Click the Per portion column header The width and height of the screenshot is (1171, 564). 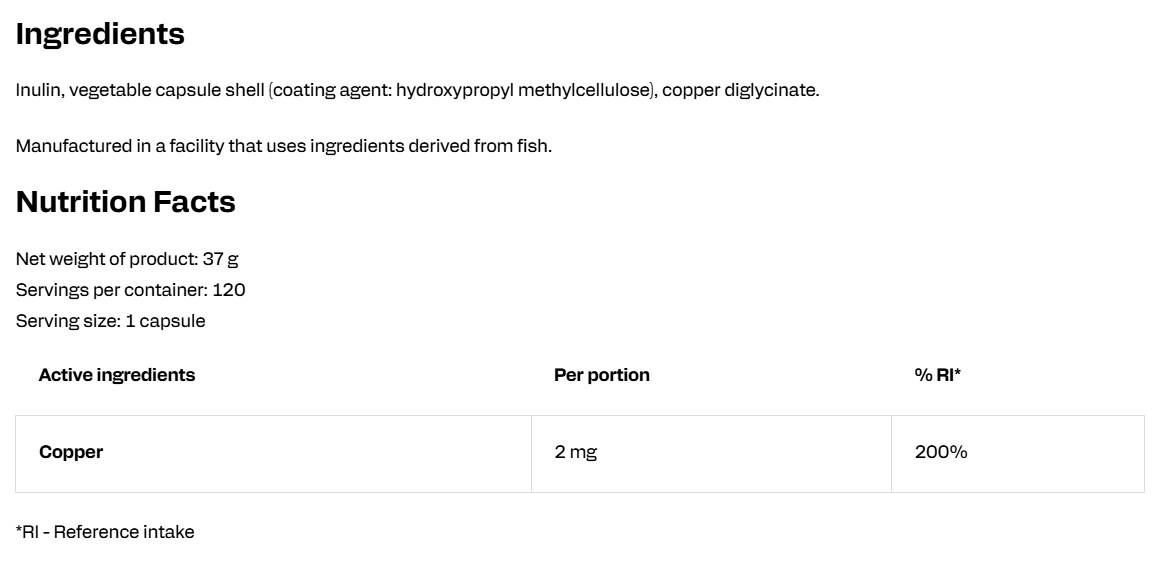[x=602, y=375]
